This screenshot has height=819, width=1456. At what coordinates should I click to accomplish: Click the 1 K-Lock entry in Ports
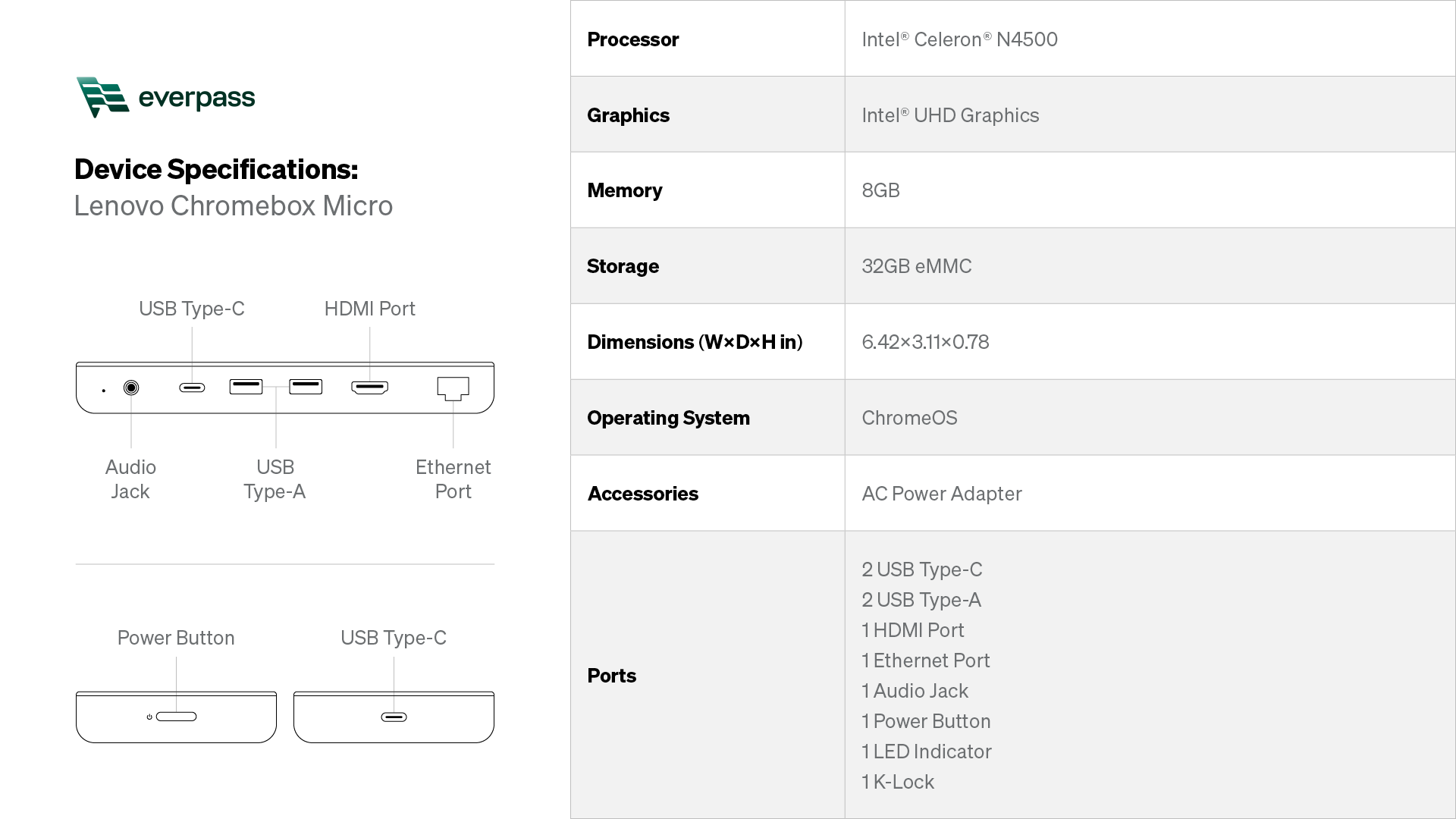898,782
